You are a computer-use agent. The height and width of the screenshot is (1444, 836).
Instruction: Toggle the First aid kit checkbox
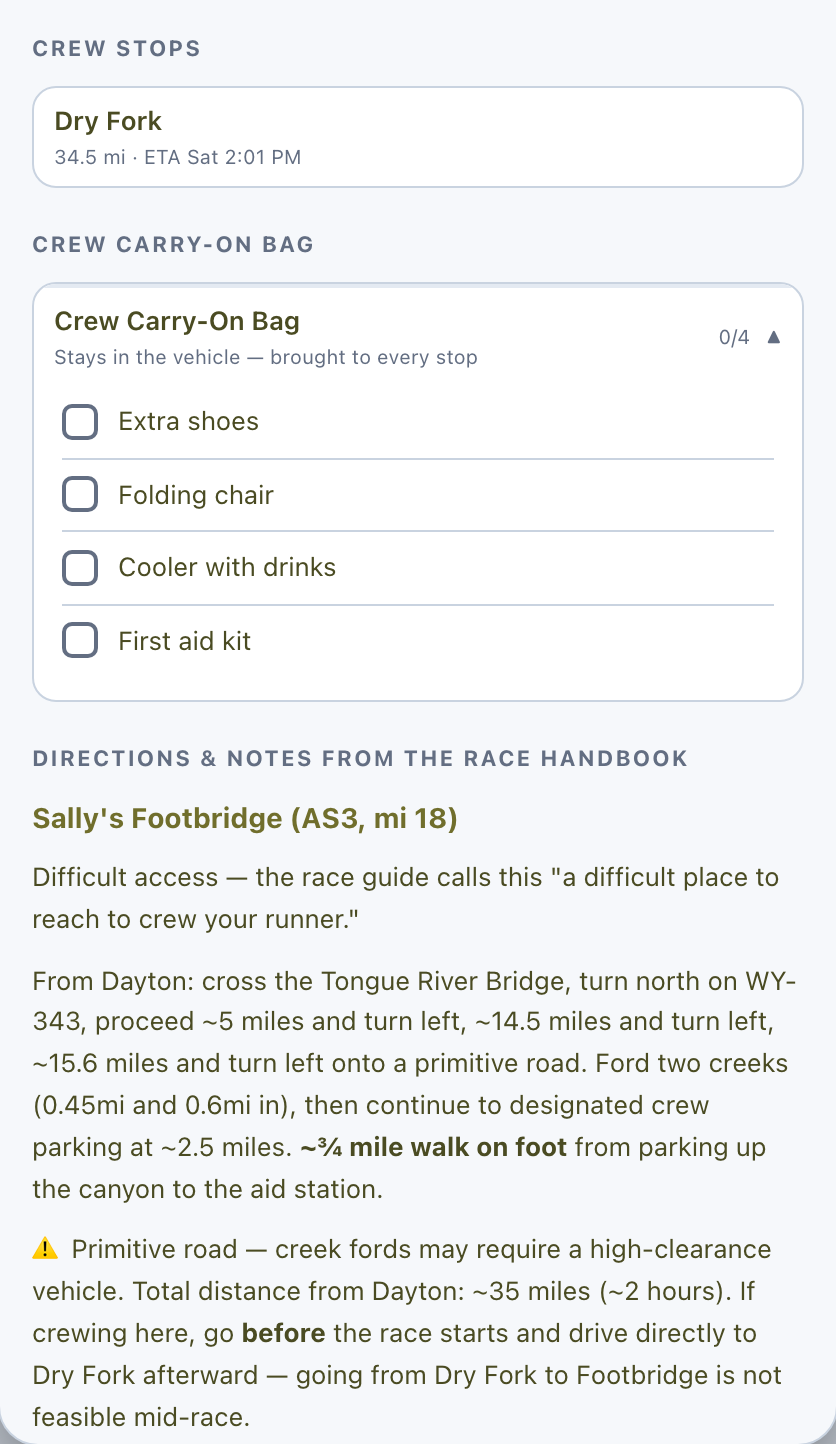[x=80, y=640]
